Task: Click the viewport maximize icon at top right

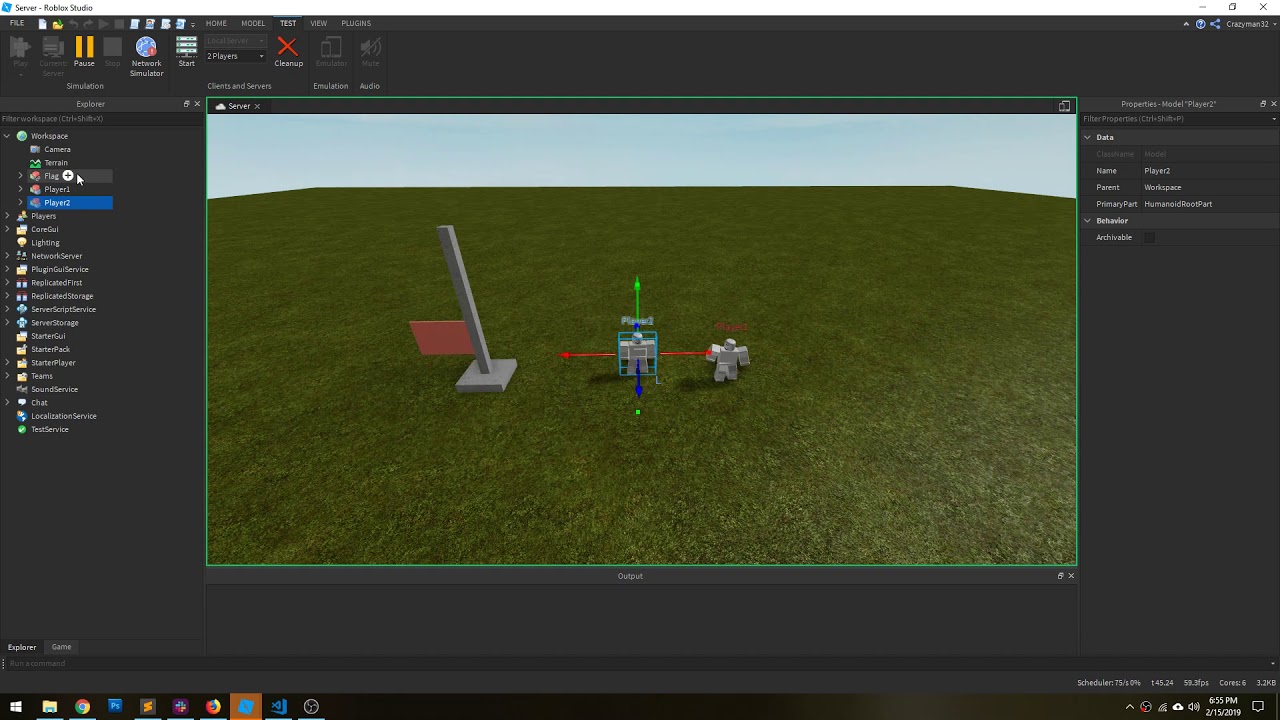Action: point(1064,106)
